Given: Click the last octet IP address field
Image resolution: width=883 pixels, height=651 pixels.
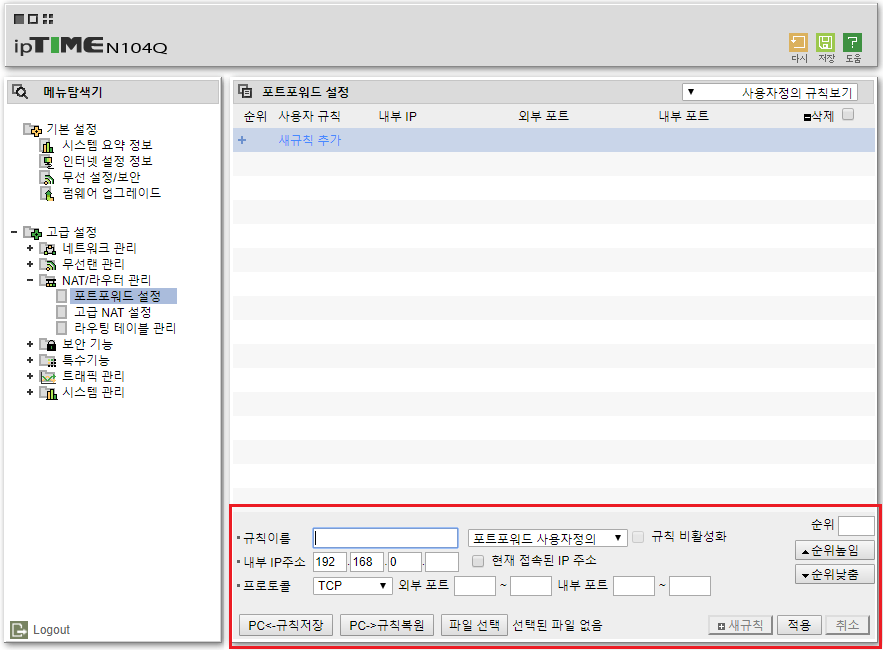Looking at the screenshot, I should [442, 562].
